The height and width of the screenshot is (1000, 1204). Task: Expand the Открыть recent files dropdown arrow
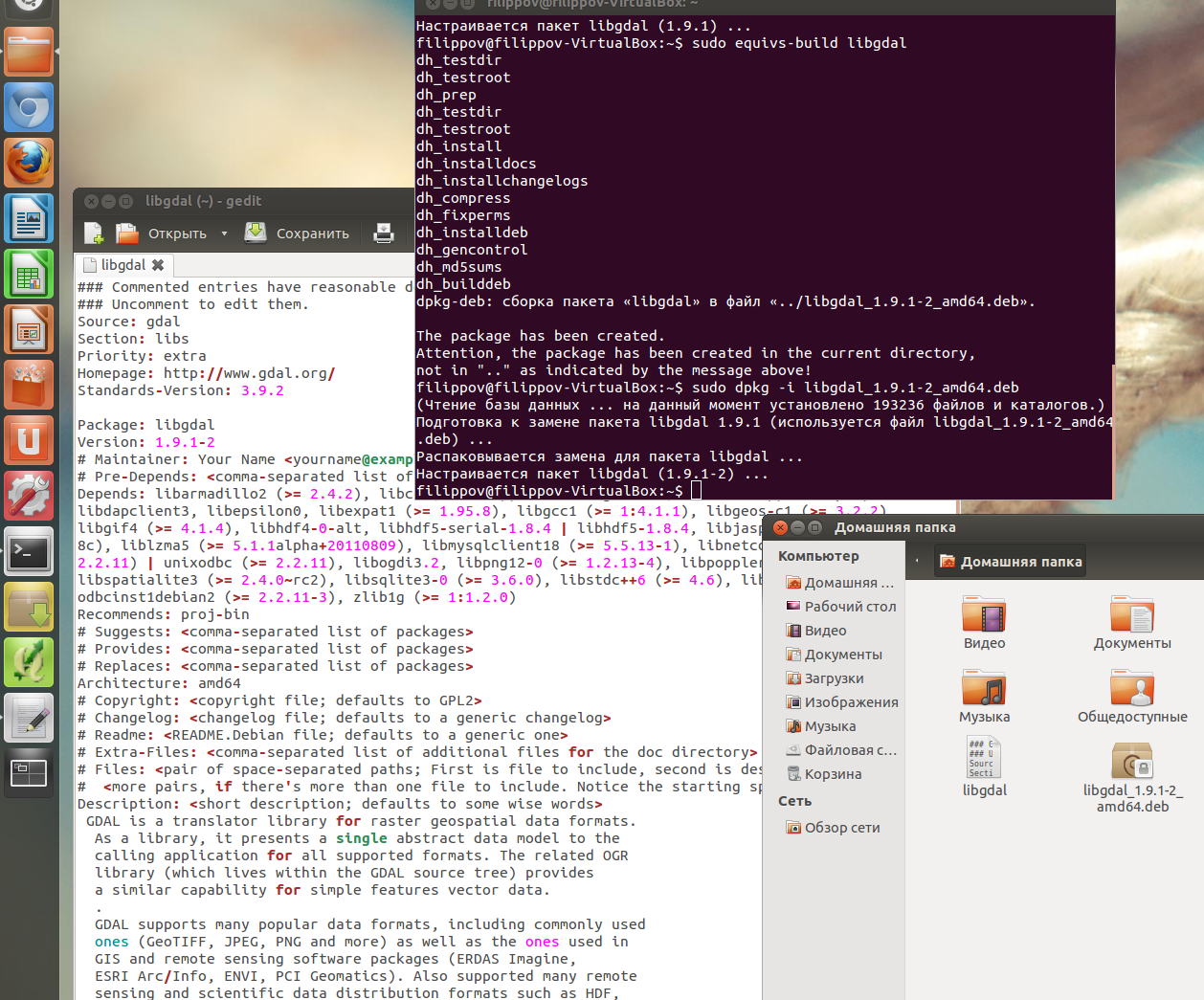point(224,233)
